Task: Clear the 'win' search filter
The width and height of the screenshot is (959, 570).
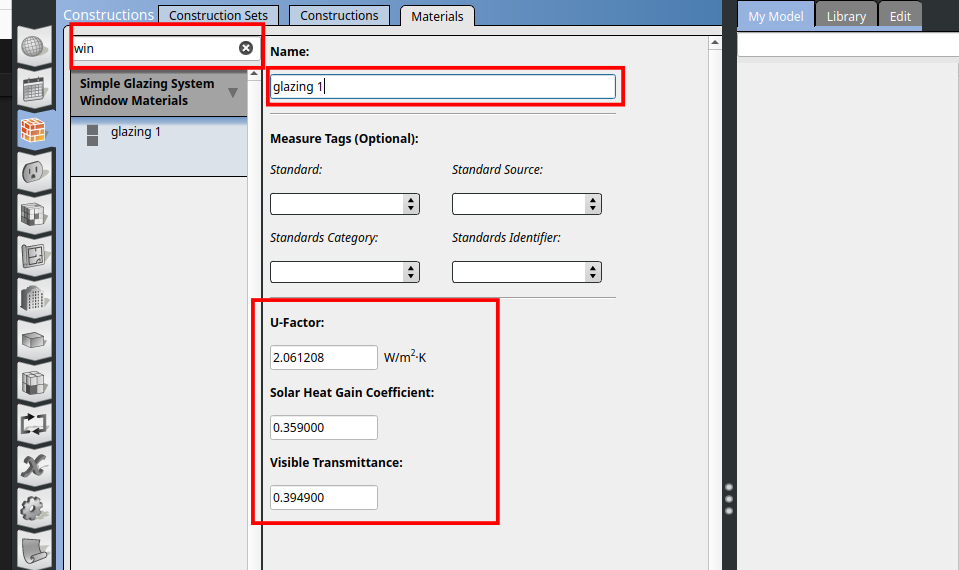Action: 246,48
